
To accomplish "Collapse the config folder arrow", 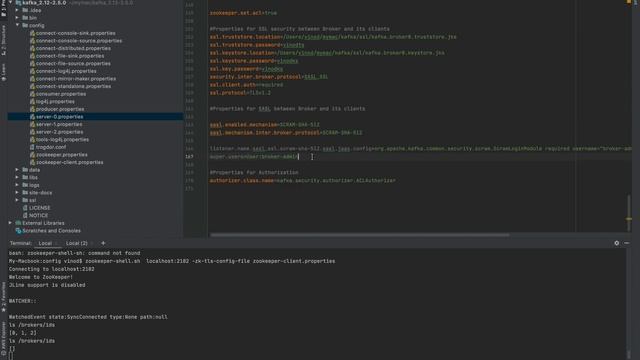I will (18, 25).
